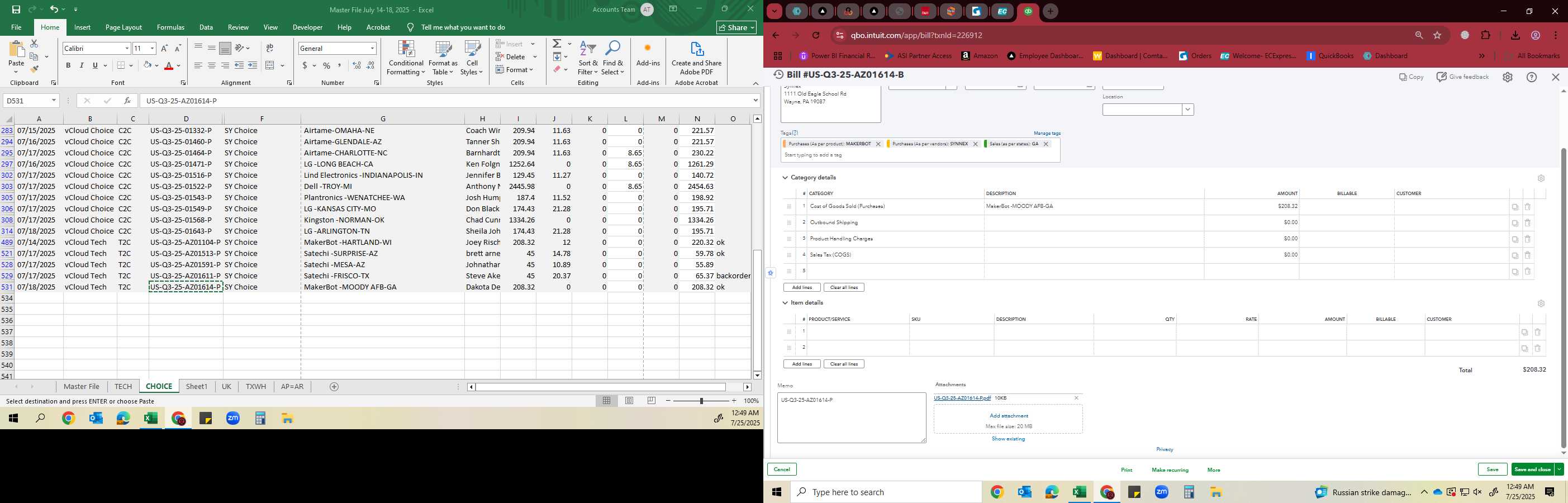Open Find & Select menu
Image resolution: width=1568 pixels, height=503 pixels.
[x=613, y=59]
